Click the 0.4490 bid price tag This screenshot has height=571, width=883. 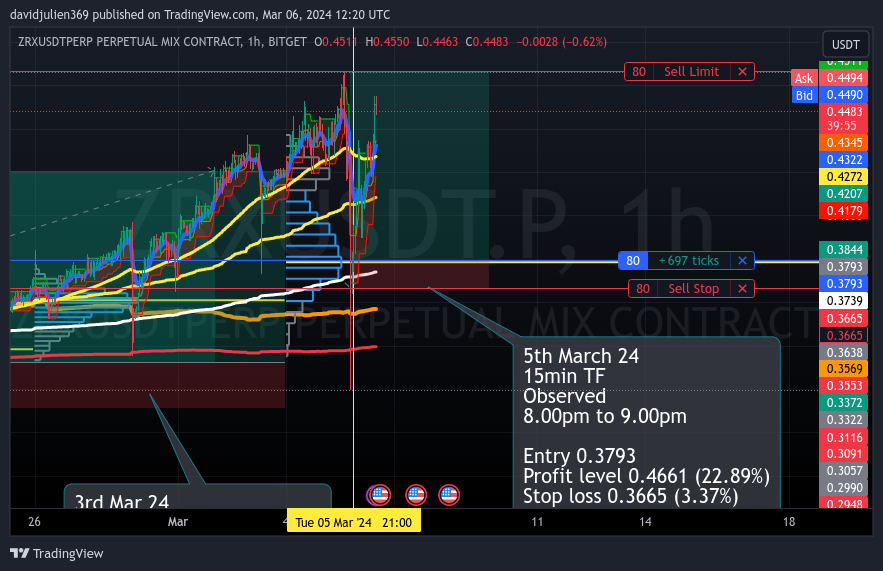[844, 95]
